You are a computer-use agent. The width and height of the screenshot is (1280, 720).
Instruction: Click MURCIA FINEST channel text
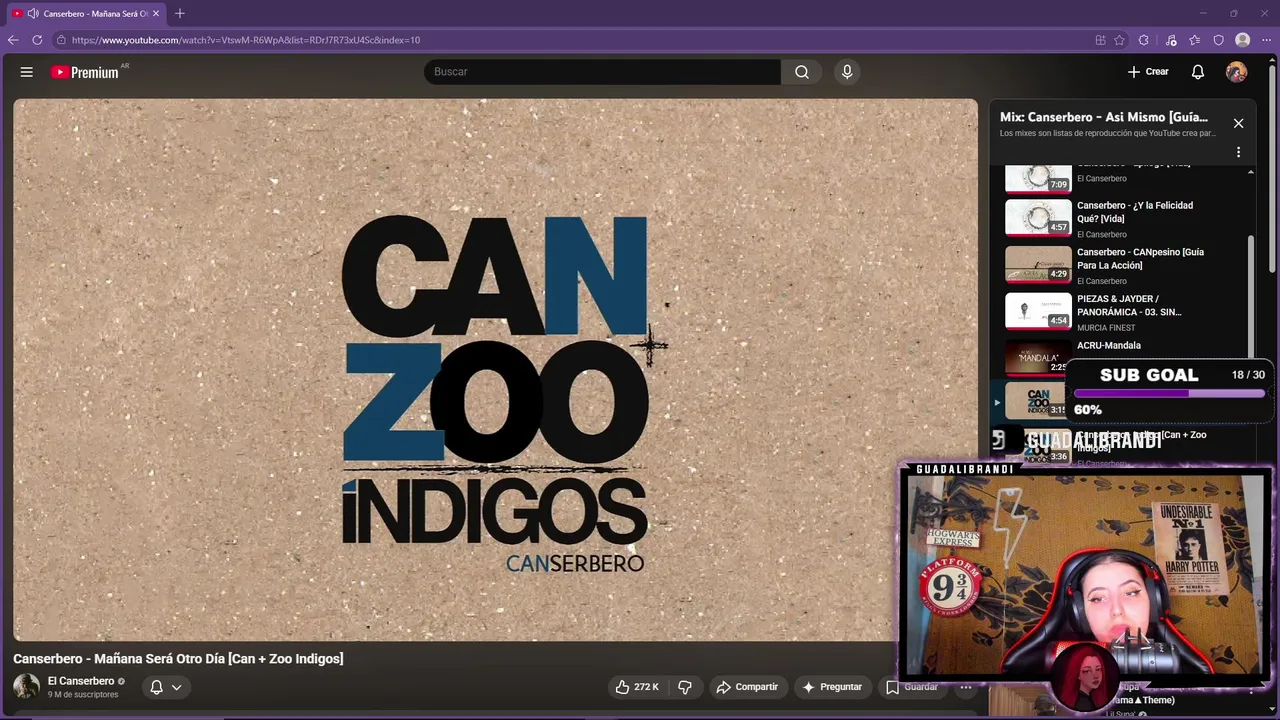pyautogui.click(x=1106, y=328)
